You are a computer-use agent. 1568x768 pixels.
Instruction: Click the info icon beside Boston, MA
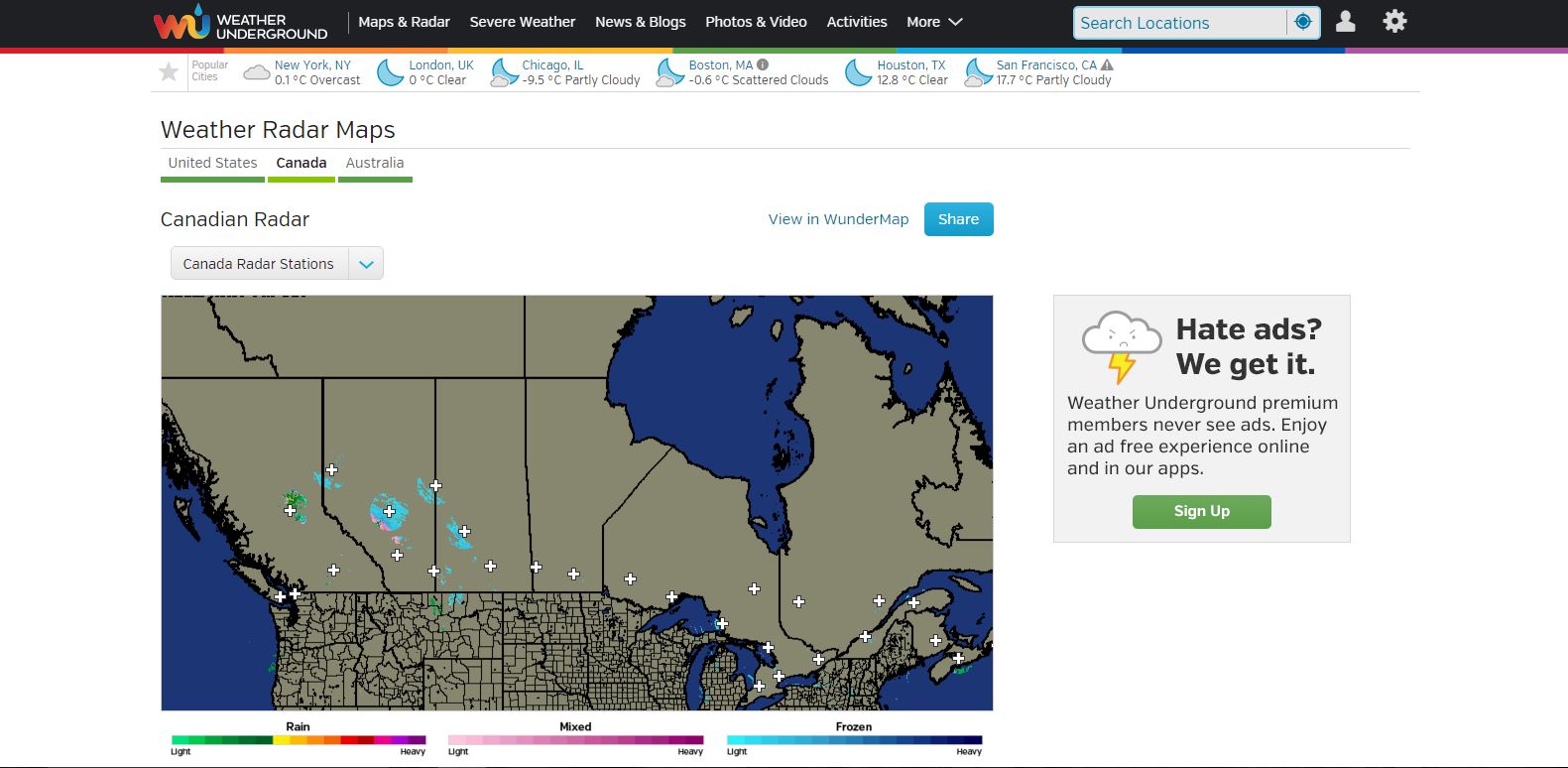point(763,64)
